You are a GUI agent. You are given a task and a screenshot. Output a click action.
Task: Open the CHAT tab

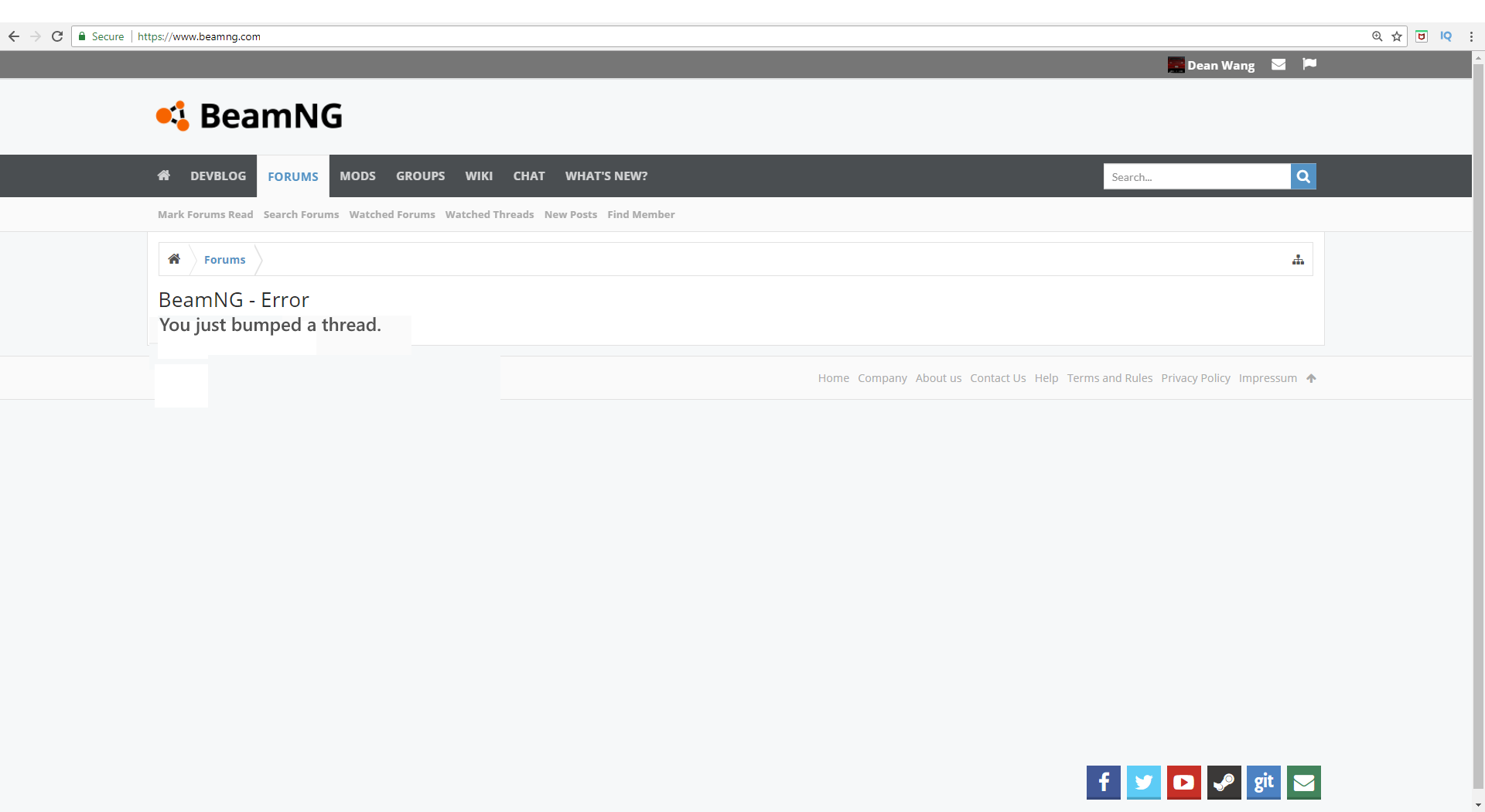point(529,176)
